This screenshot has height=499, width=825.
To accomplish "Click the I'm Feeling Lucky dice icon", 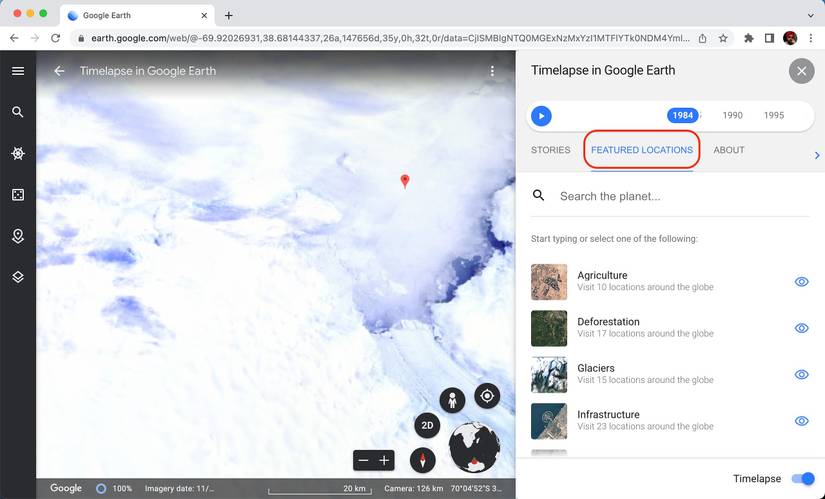I will pyautogui.click(x=18, y=195).
